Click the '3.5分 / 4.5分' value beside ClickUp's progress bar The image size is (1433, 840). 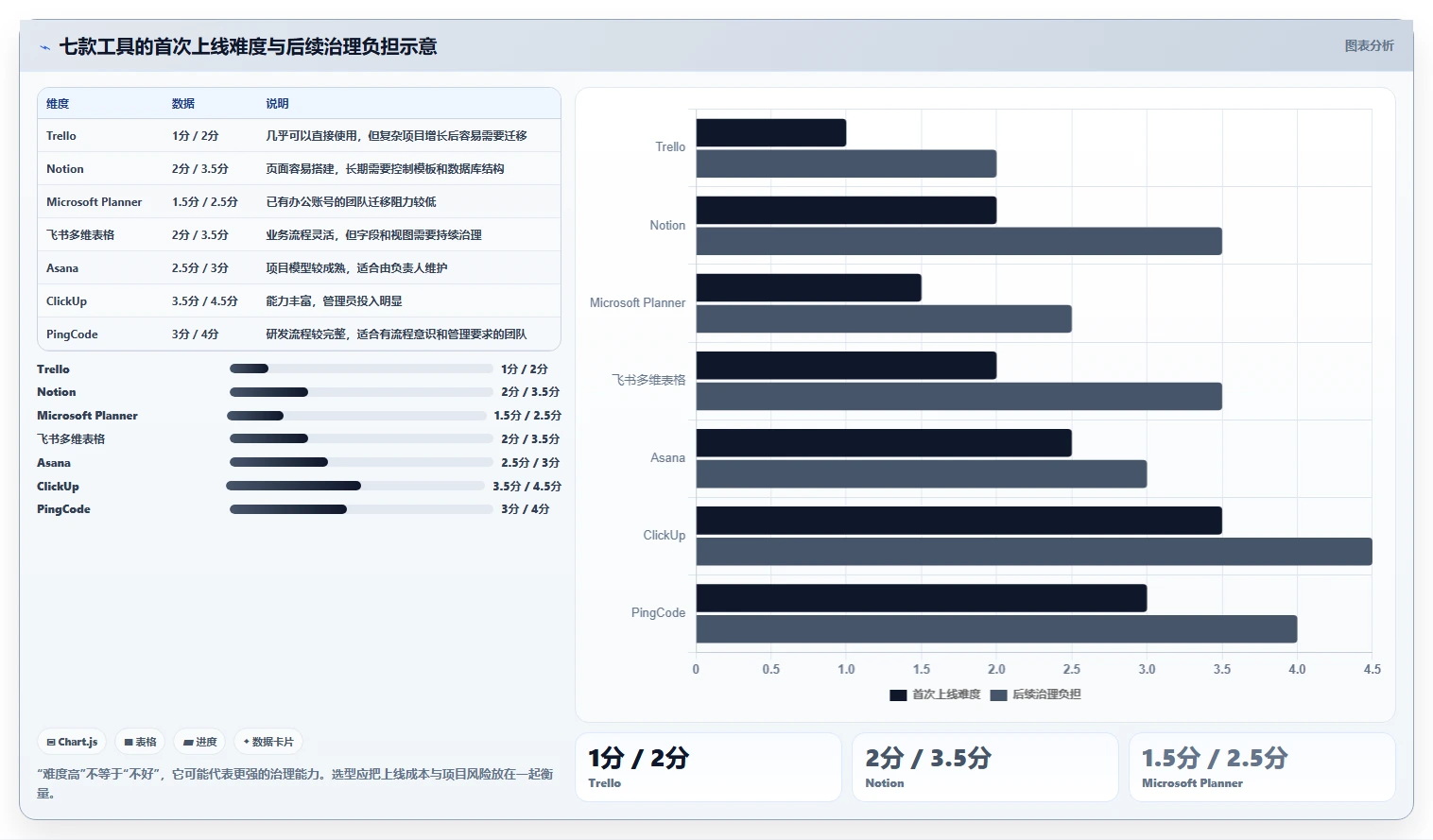[x=527, y=487]
